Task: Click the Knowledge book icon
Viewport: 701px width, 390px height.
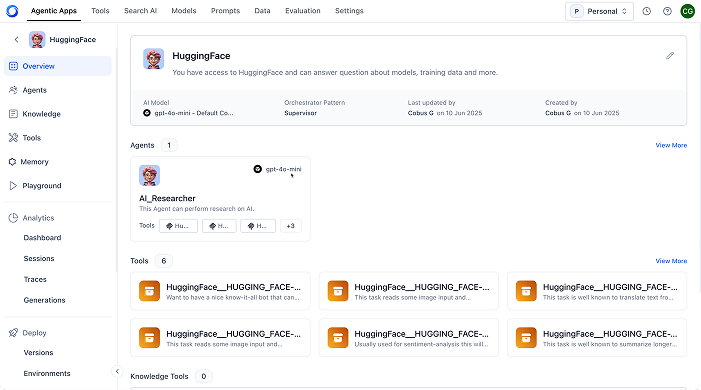Action: [13, 114]
